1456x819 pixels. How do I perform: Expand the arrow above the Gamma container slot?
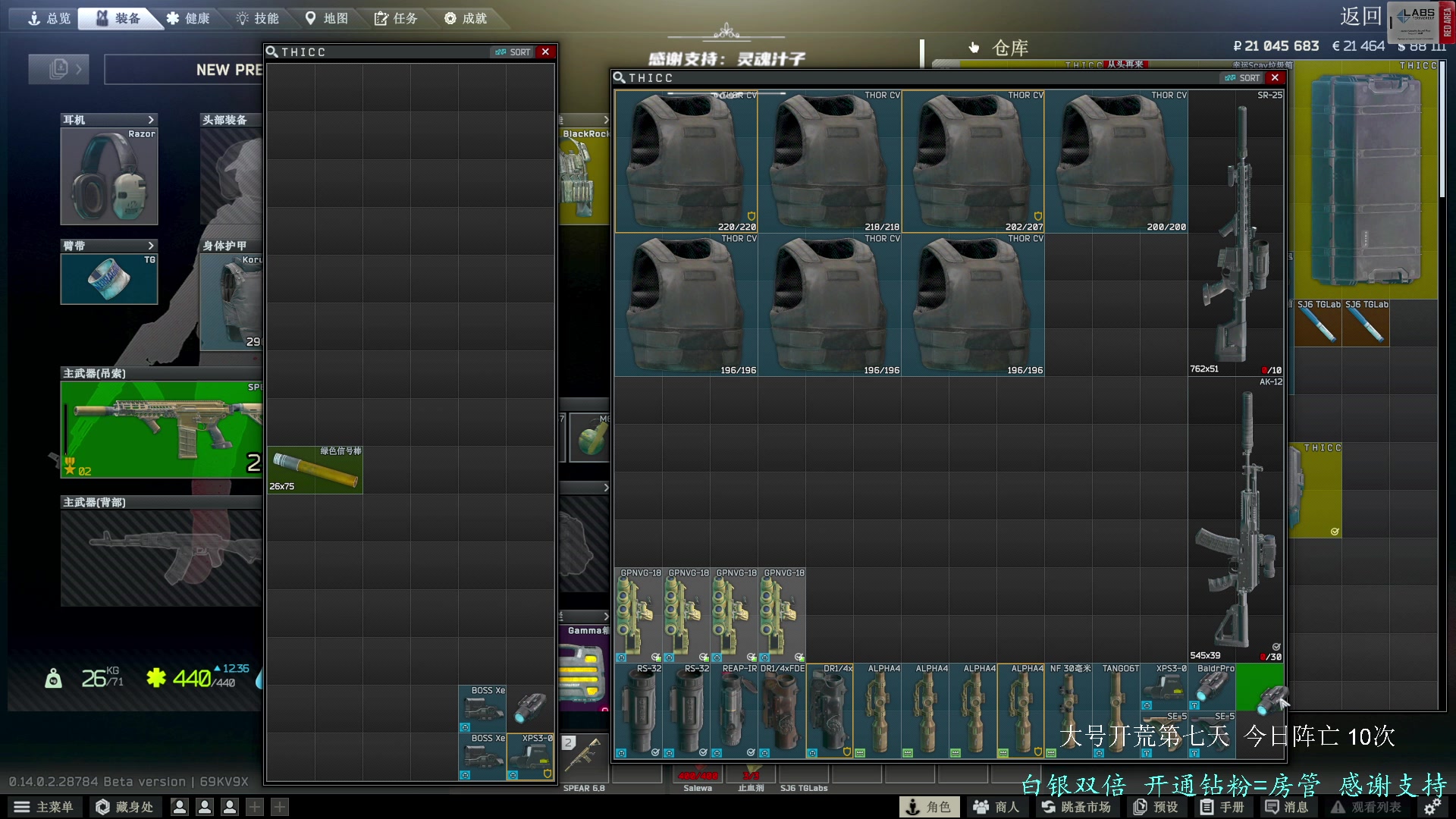[x=606, y=616]
